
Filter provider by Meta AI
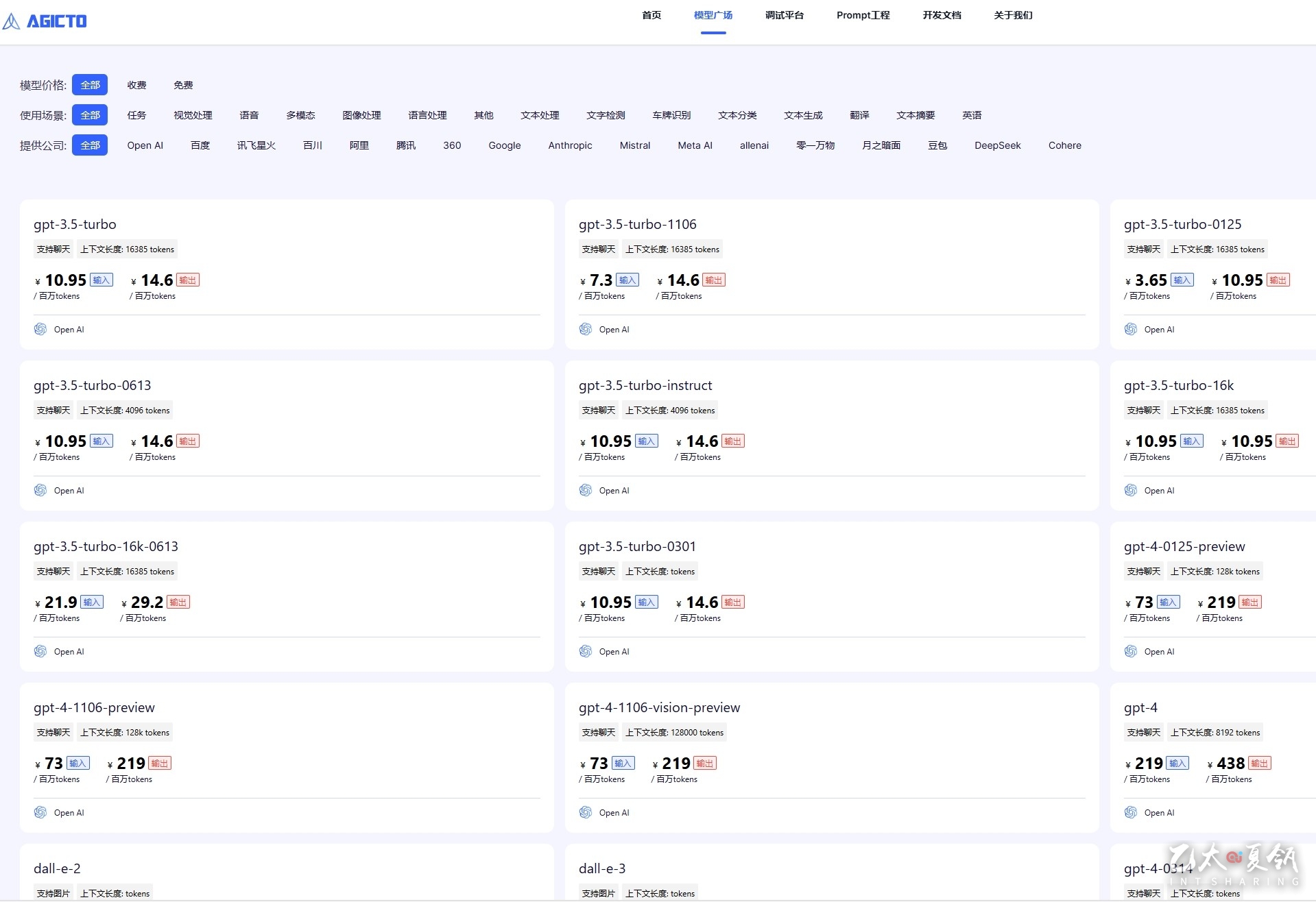coord(695,145)
